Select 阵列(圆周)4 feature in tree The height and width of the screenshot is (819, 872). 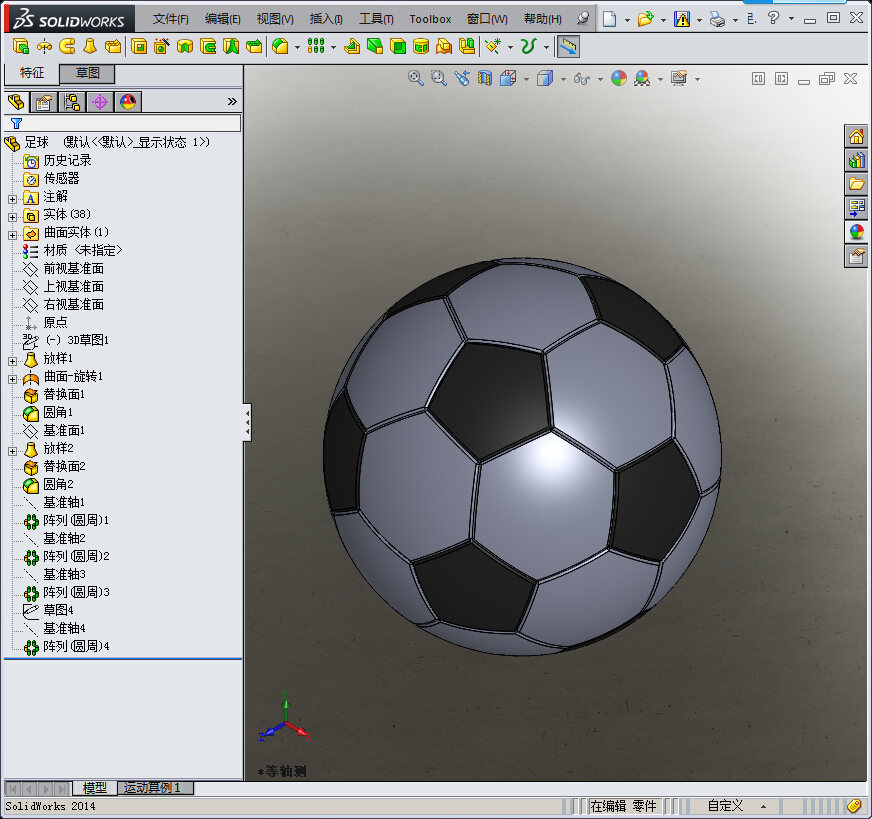[x=76, y=647]
